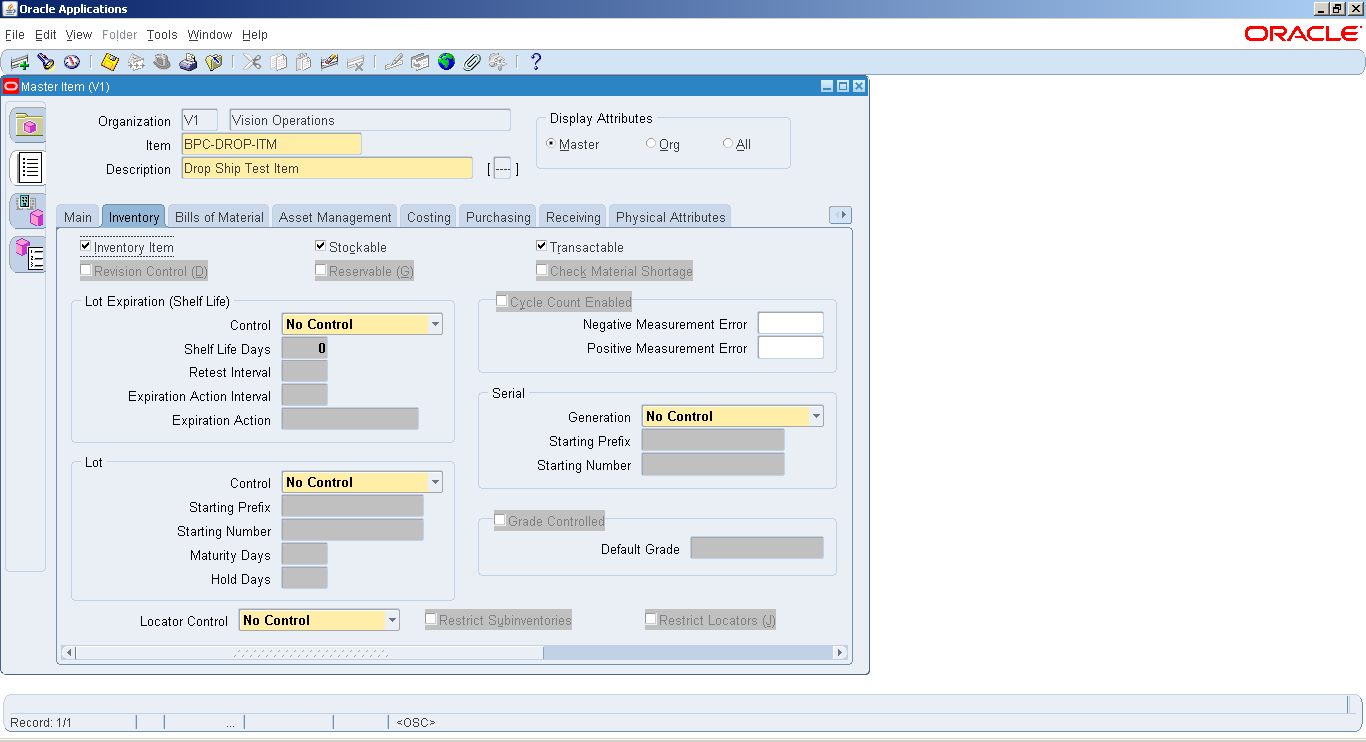Select the All display attributes radio
Screen dimensions: 1366x742
click(x=728, y=143)
